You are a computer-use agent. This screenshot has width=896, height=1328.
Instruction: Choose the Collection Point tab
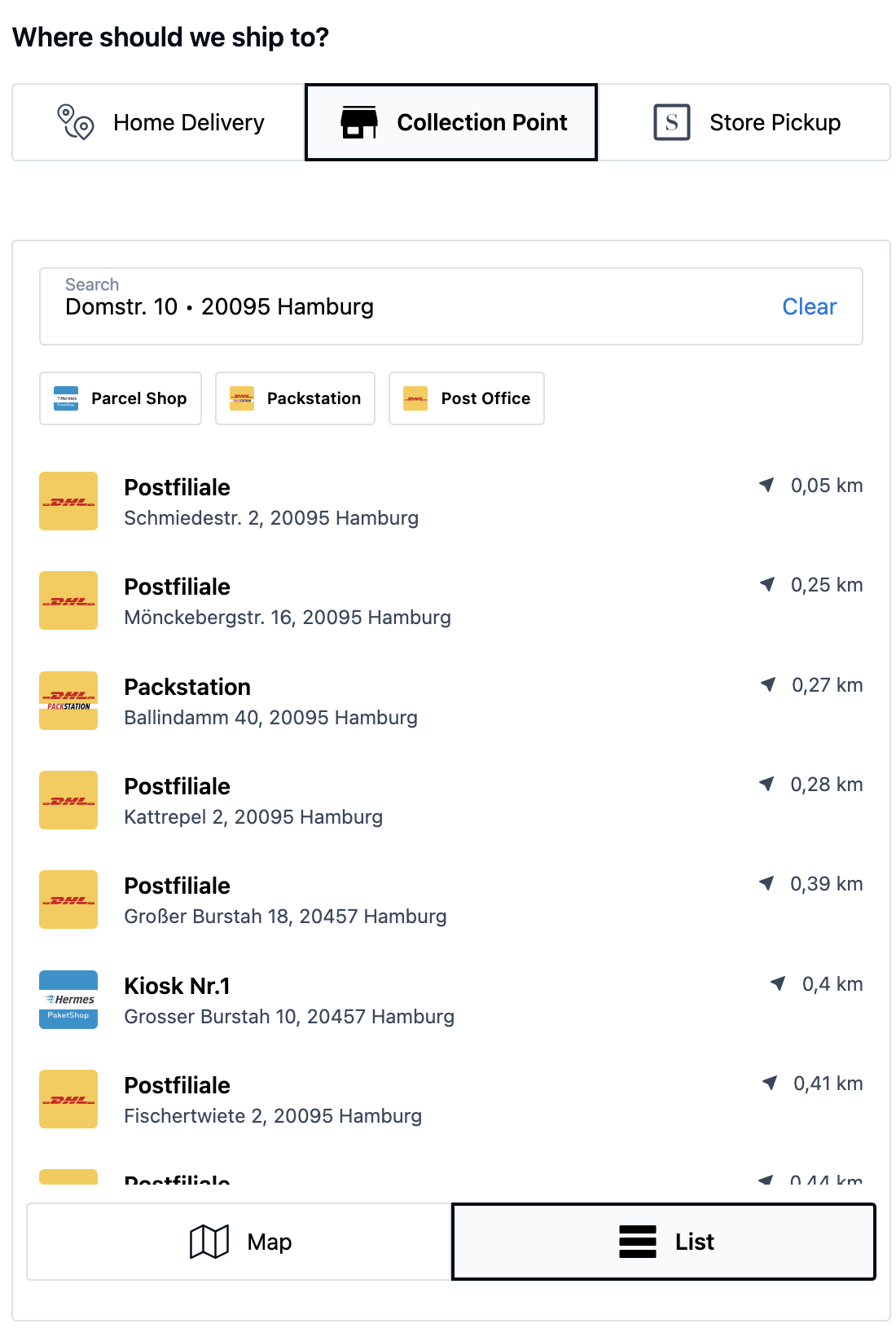pyautogui.click(x=451, y=122)
